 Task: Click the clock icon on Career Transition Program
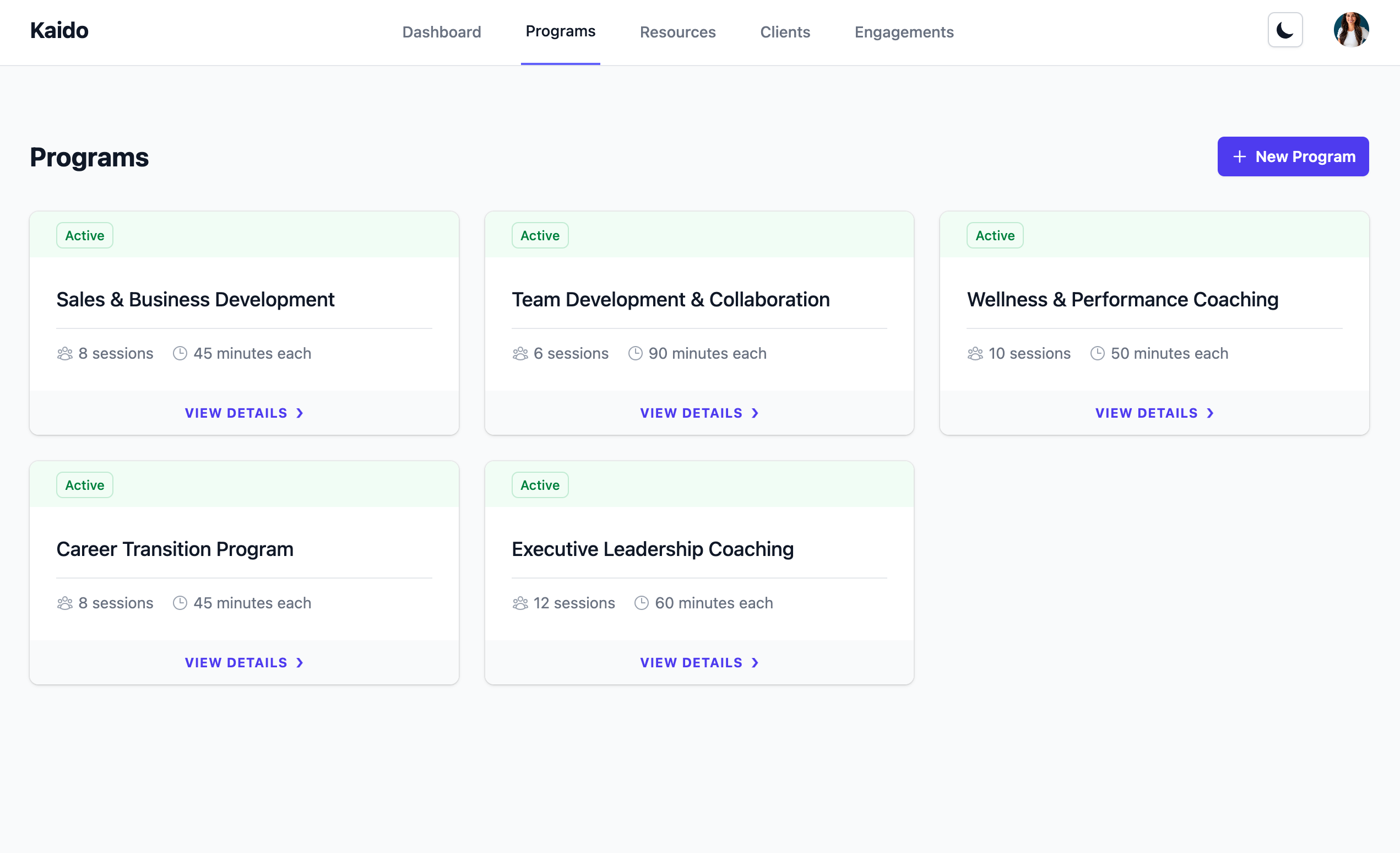[x=180, y=602]
